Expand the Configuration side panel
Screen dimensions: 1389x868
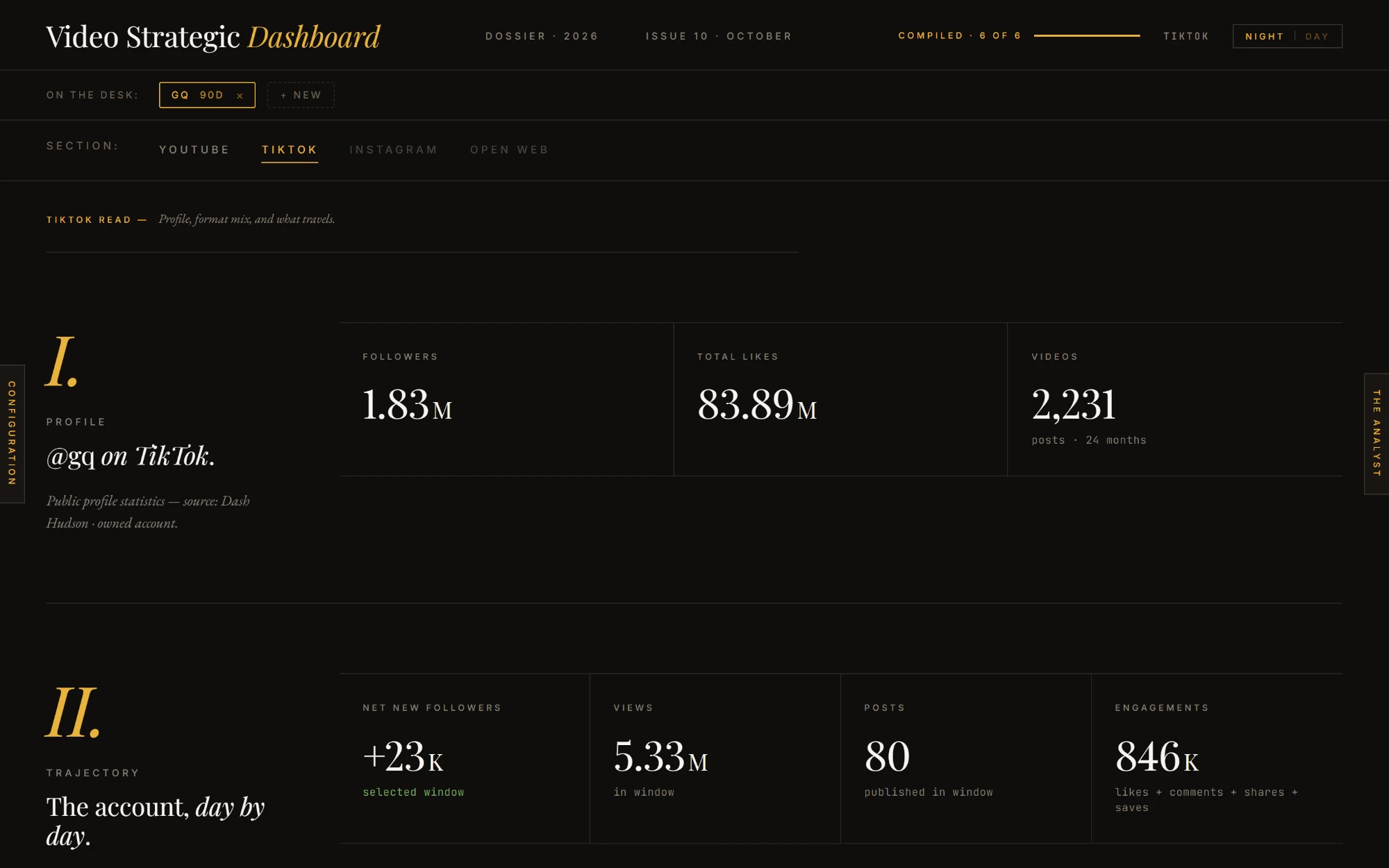click(12, 433)
